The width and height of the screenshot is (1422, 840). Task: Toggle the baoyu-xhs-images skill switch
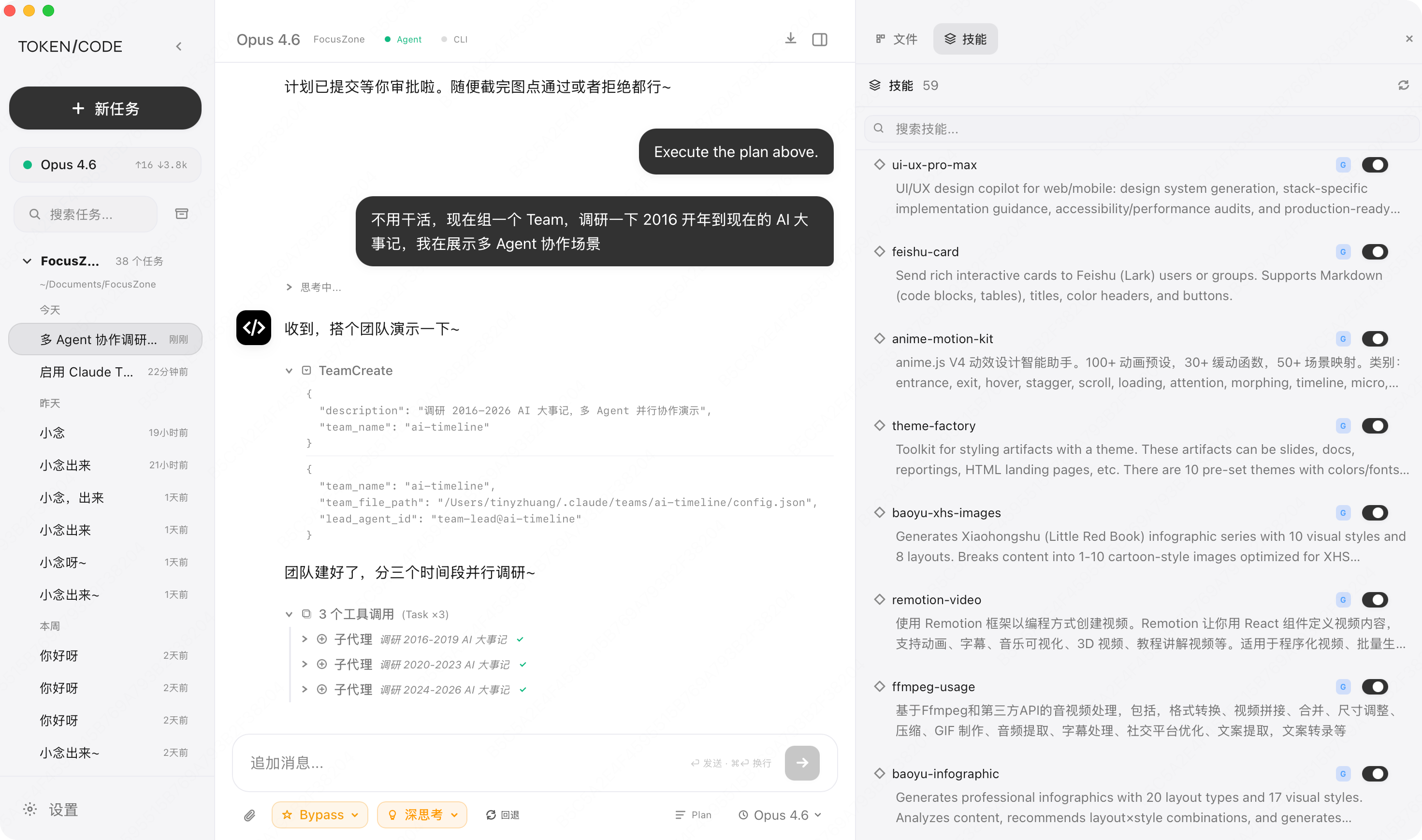pyautogui.click(x=1375, y=513)
